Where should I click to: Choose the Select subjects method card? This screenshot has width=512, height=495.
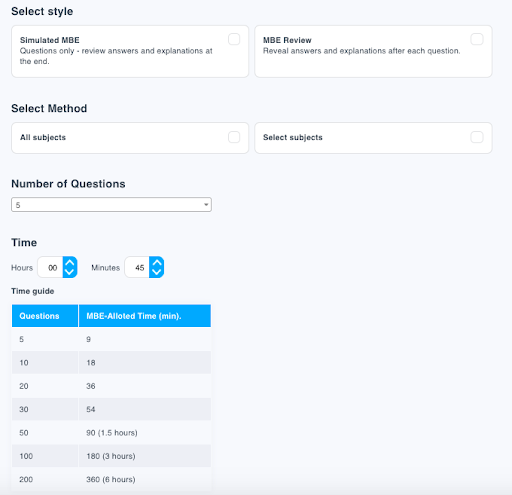373,138
